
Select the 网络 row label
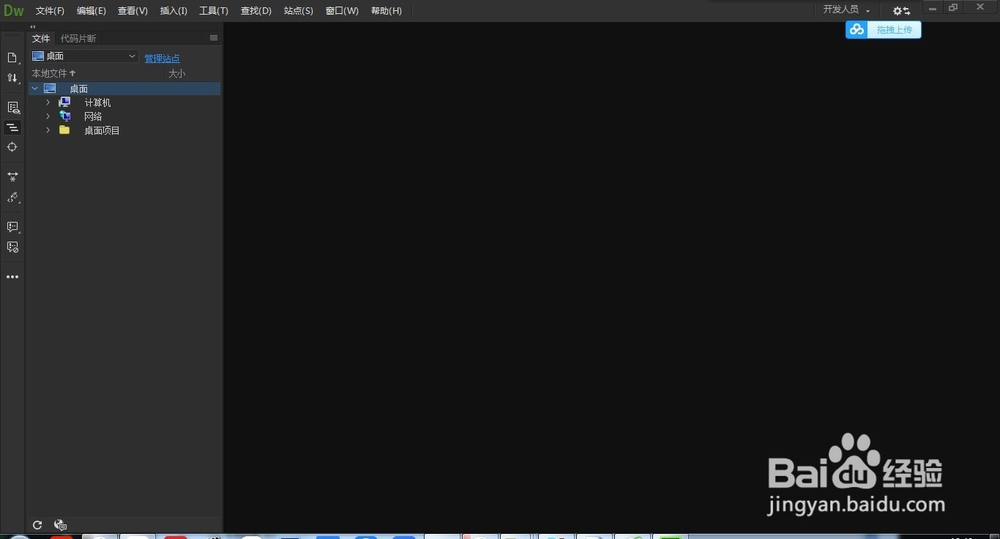click(93, 116)
